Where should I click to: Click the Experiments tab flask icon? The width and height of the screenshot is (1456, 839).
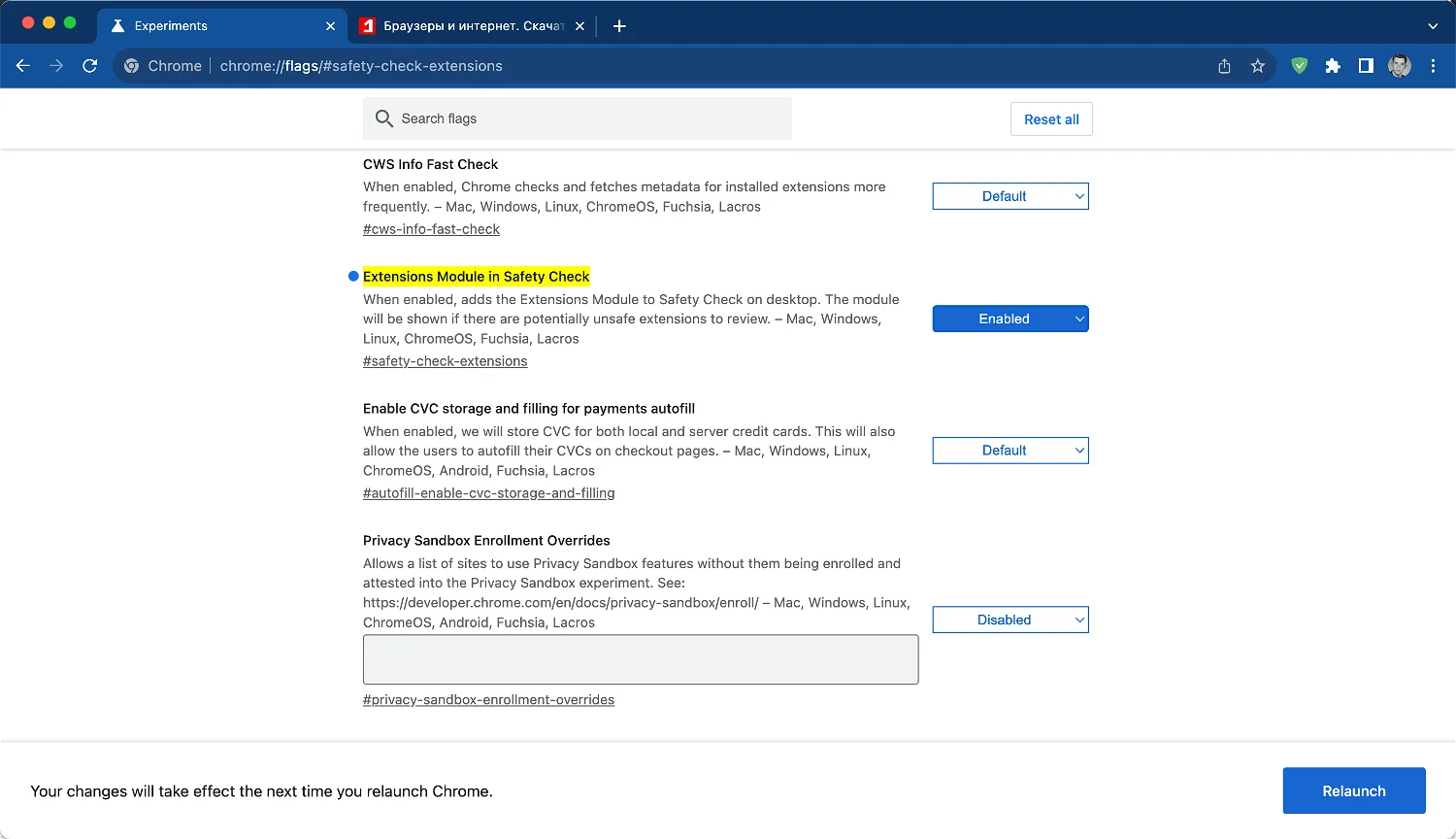pos(117,26)
